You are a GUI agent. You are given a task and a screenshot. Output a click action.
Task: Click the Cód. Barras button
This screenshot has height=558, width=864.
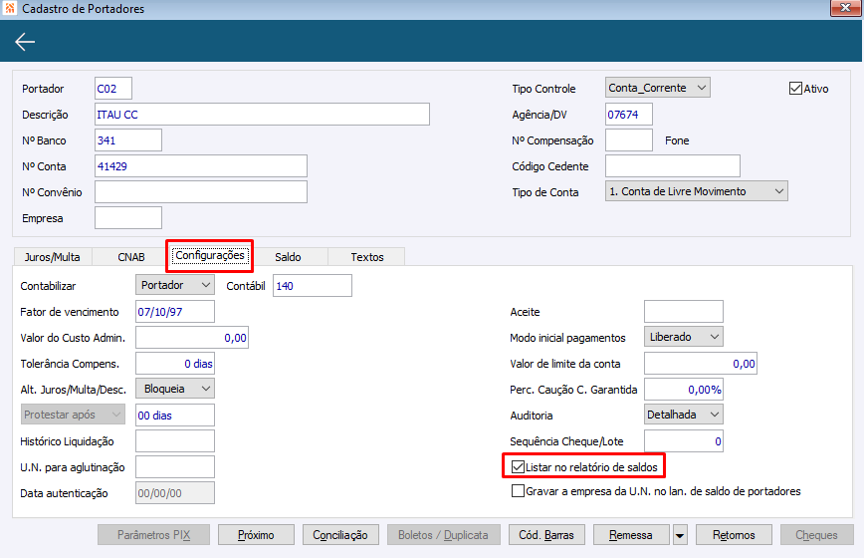(546, 535)
